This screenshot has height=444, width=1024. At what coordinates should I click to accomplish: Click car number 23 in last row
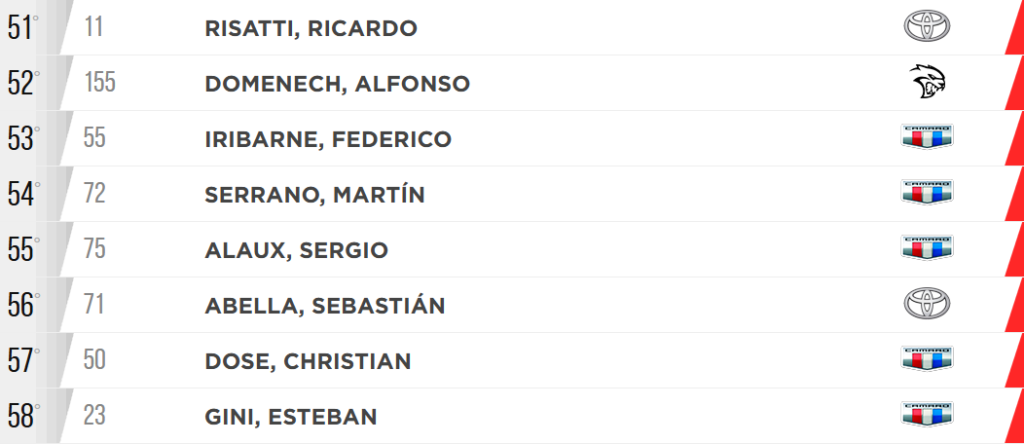(95, 416)
